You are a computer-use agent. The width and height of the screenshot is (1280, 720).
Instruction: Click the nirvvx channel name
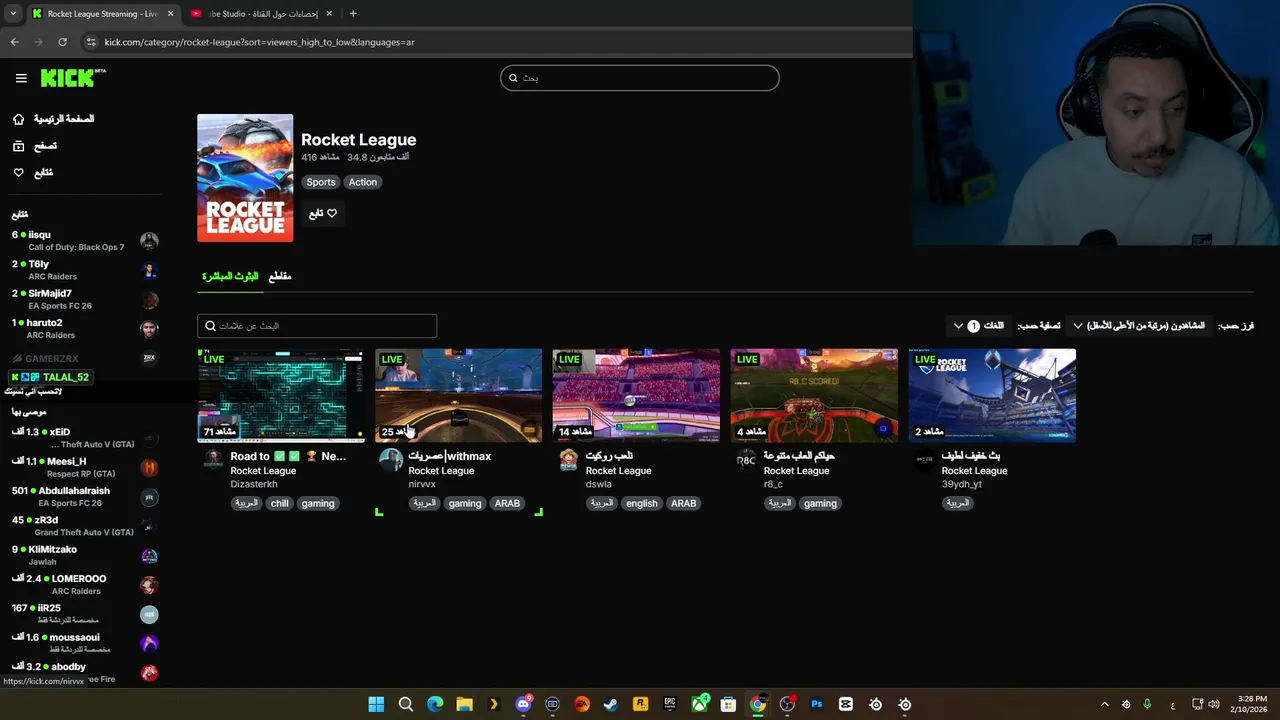coord(422,484)
